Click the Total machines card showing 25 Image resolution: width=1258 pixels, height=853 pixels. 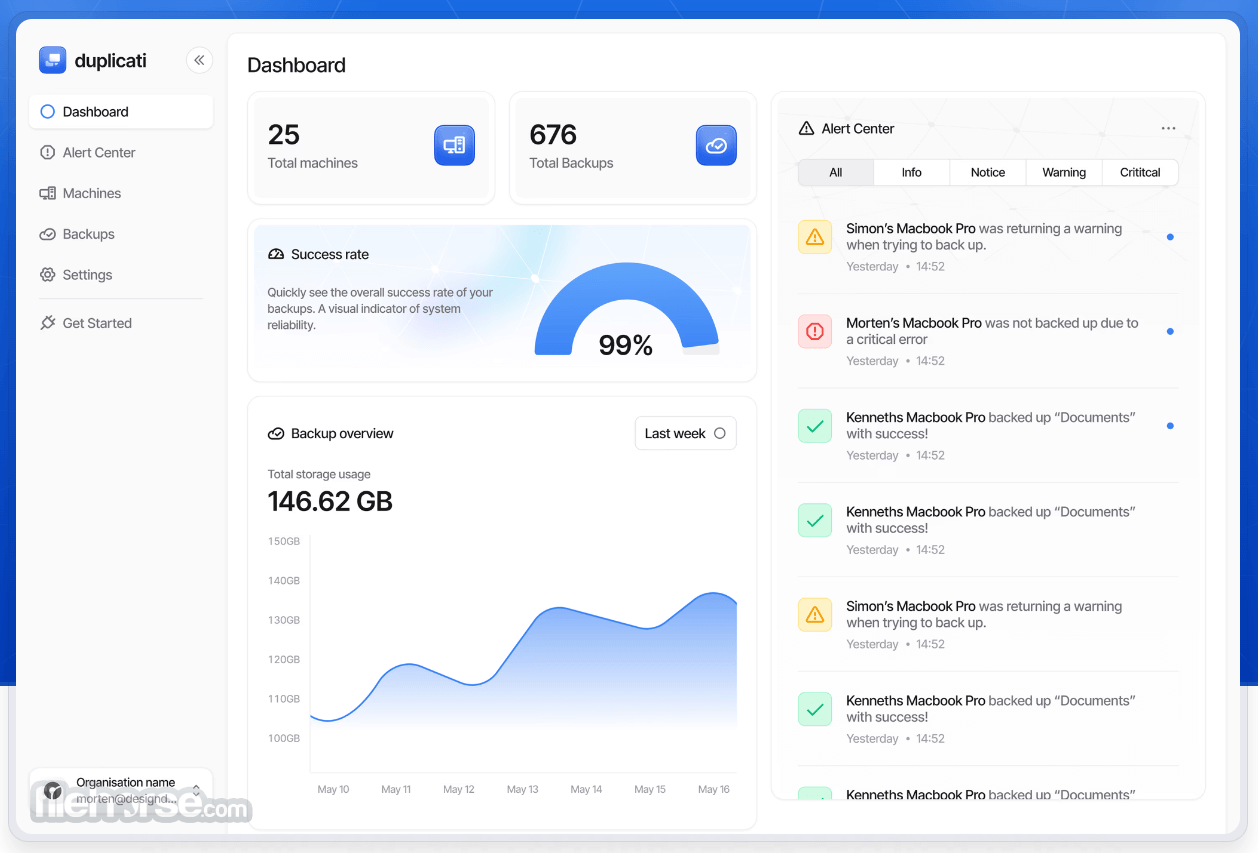[371, 148]
